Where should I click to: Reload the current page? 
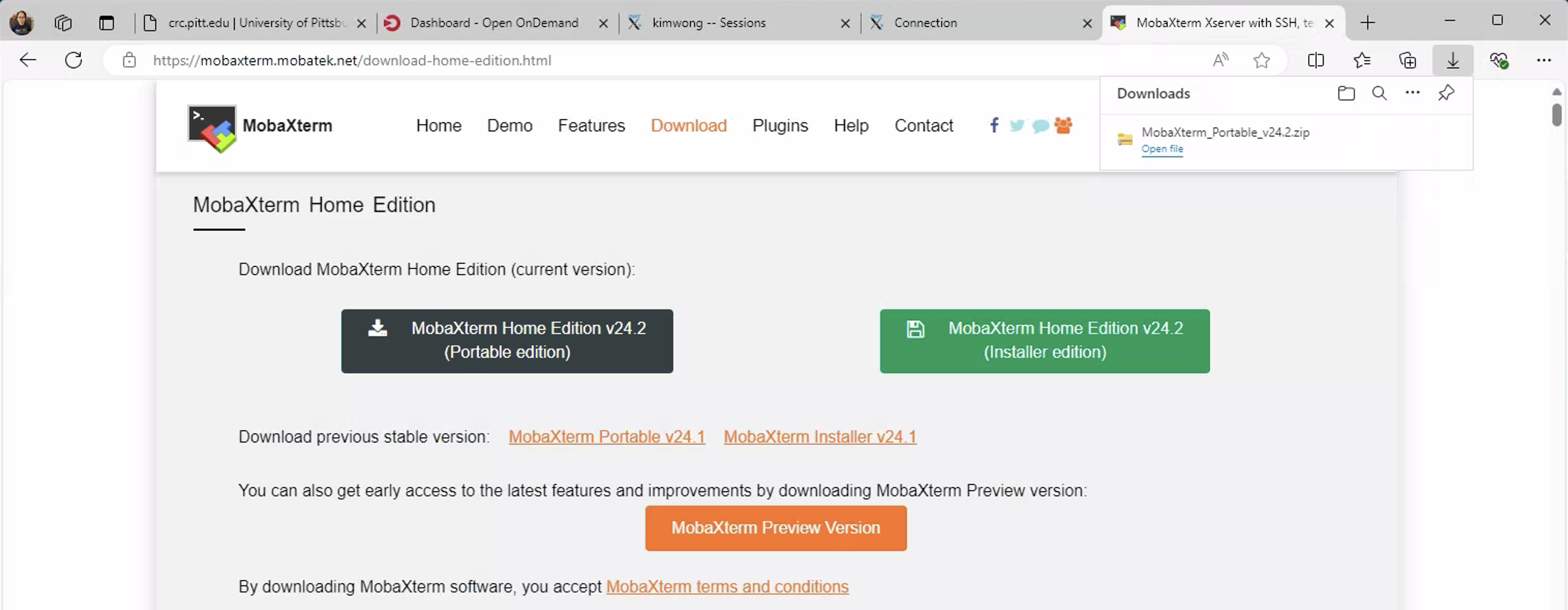73,59
